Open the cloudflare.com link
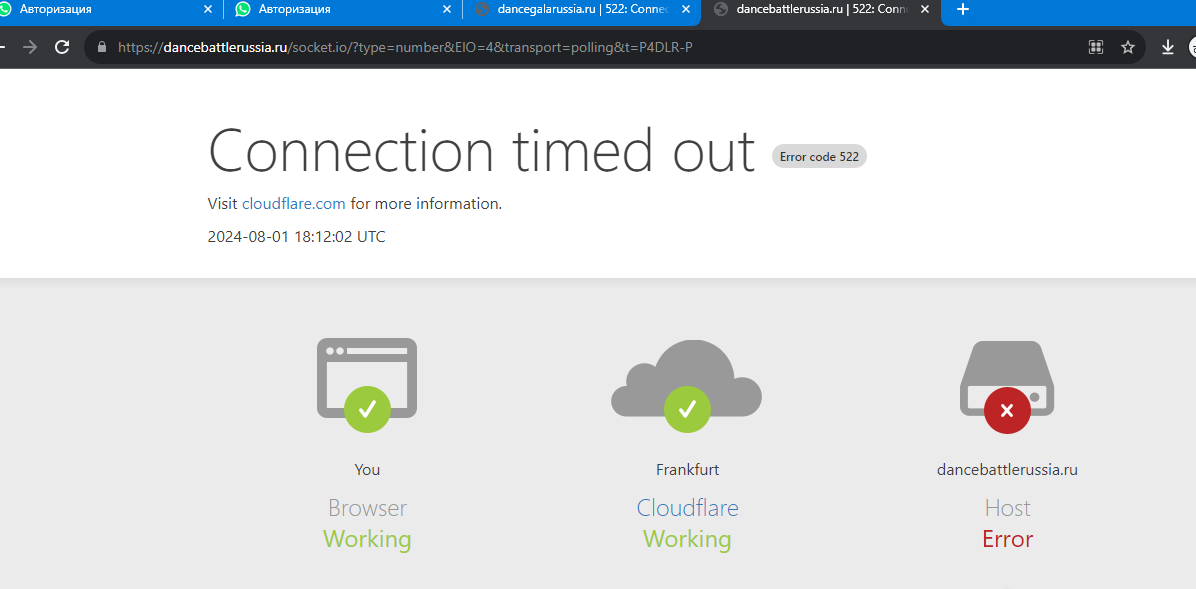Image resolution: width=1196 pixels, height=589 pixels. click(x=294, y=204)
